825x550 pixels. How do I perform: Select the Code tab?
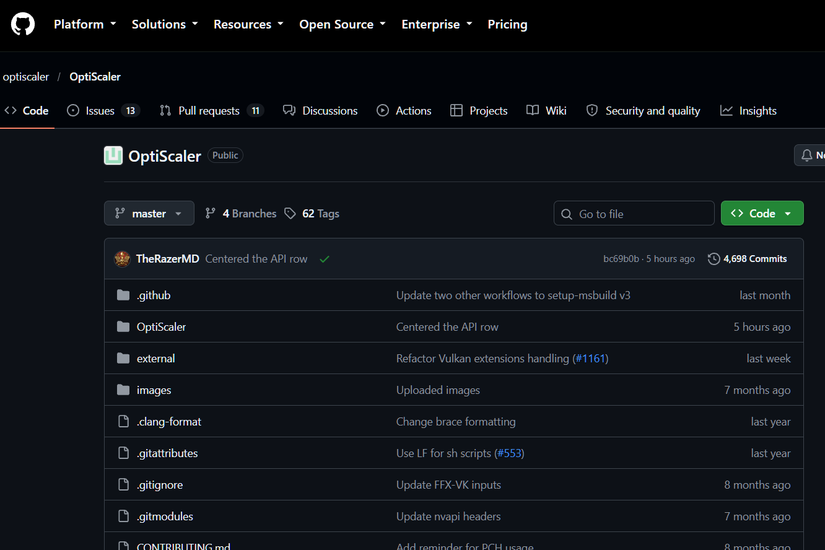pyautogui.click(x=27, y=111)
